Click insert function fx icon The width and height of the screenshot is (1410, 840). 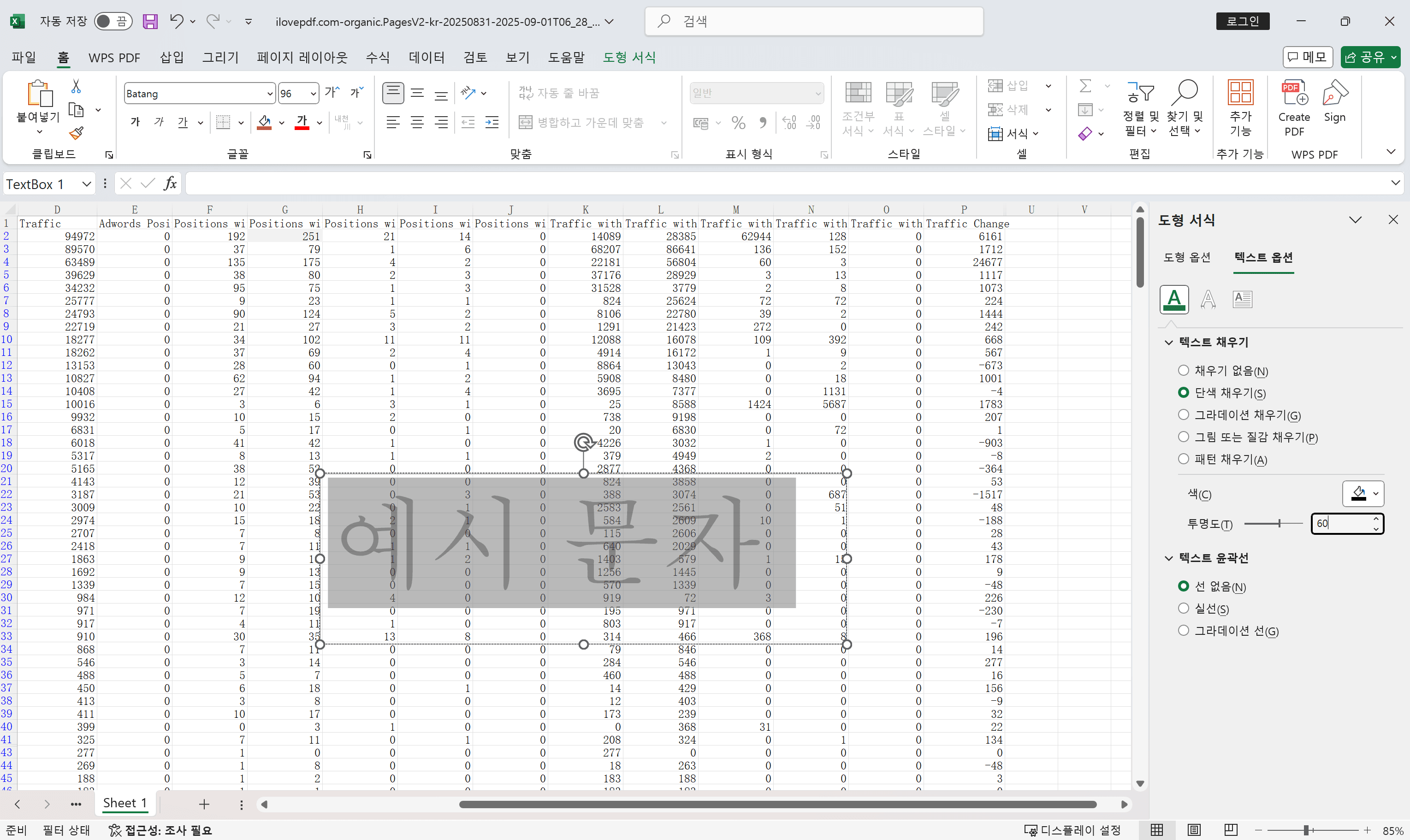pyautogui.click(x=170, y=183)
